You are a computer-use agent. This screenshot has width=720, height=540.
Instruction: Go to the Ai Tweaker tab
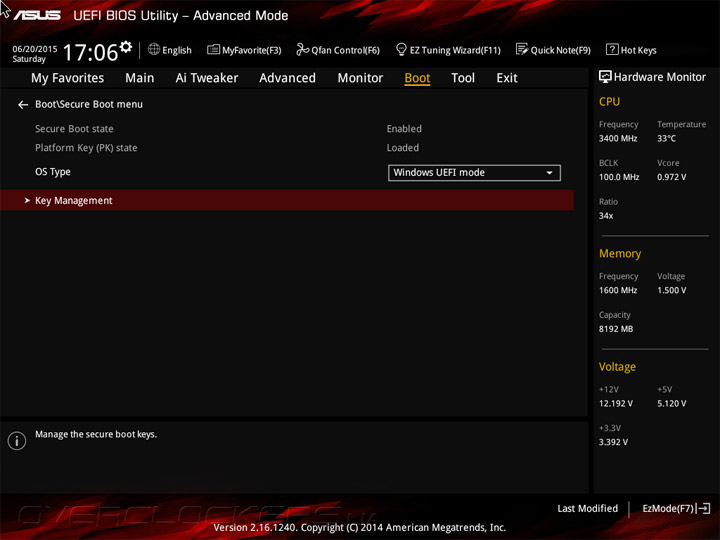point(207,78)
